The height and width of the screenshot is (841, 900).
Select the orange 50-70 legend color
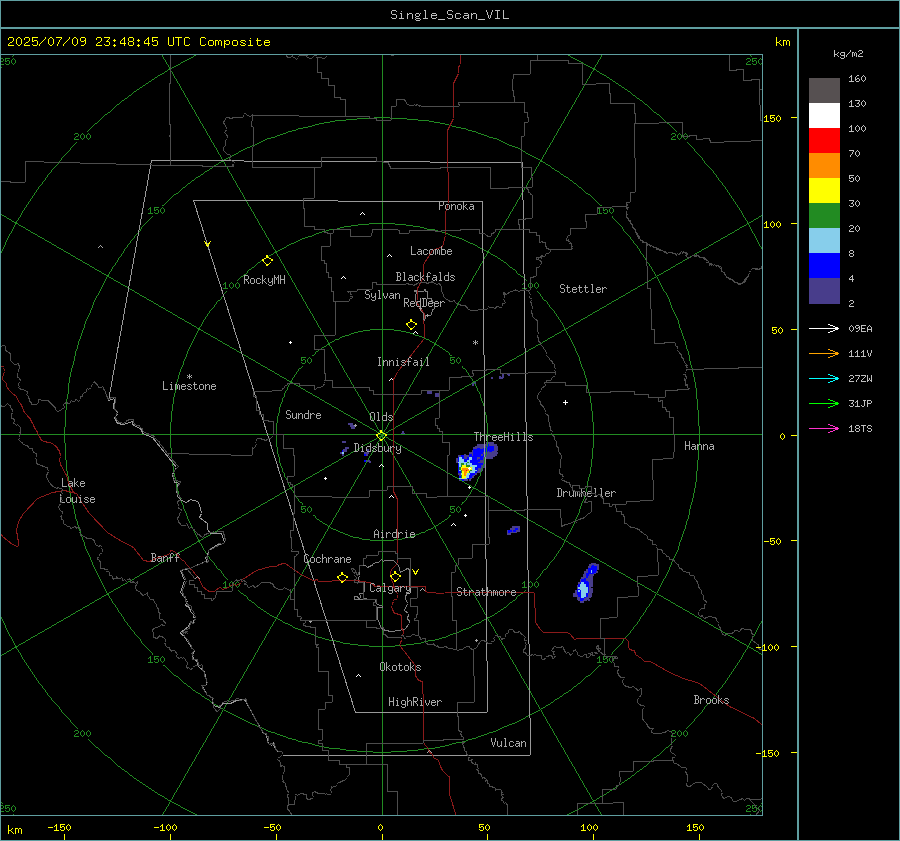(x=824, y=166)
